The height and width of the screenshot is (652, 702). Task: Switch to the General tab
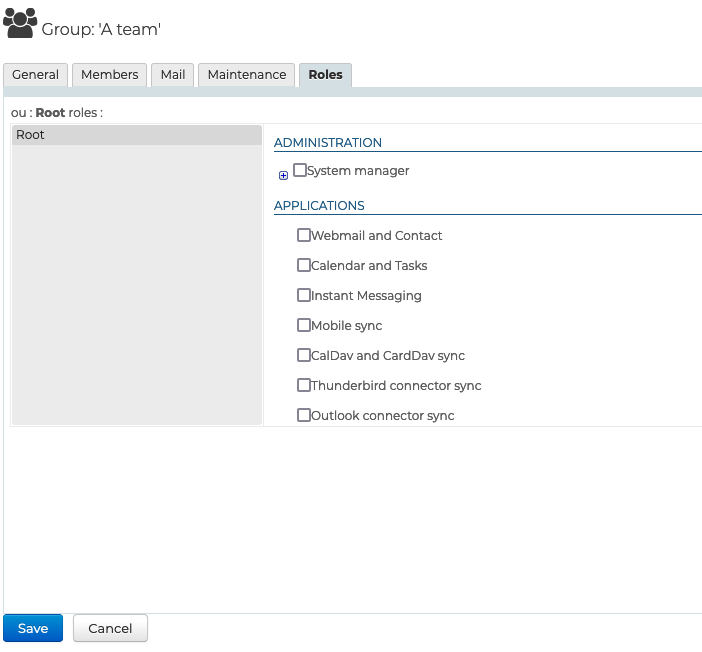[36, 75]
